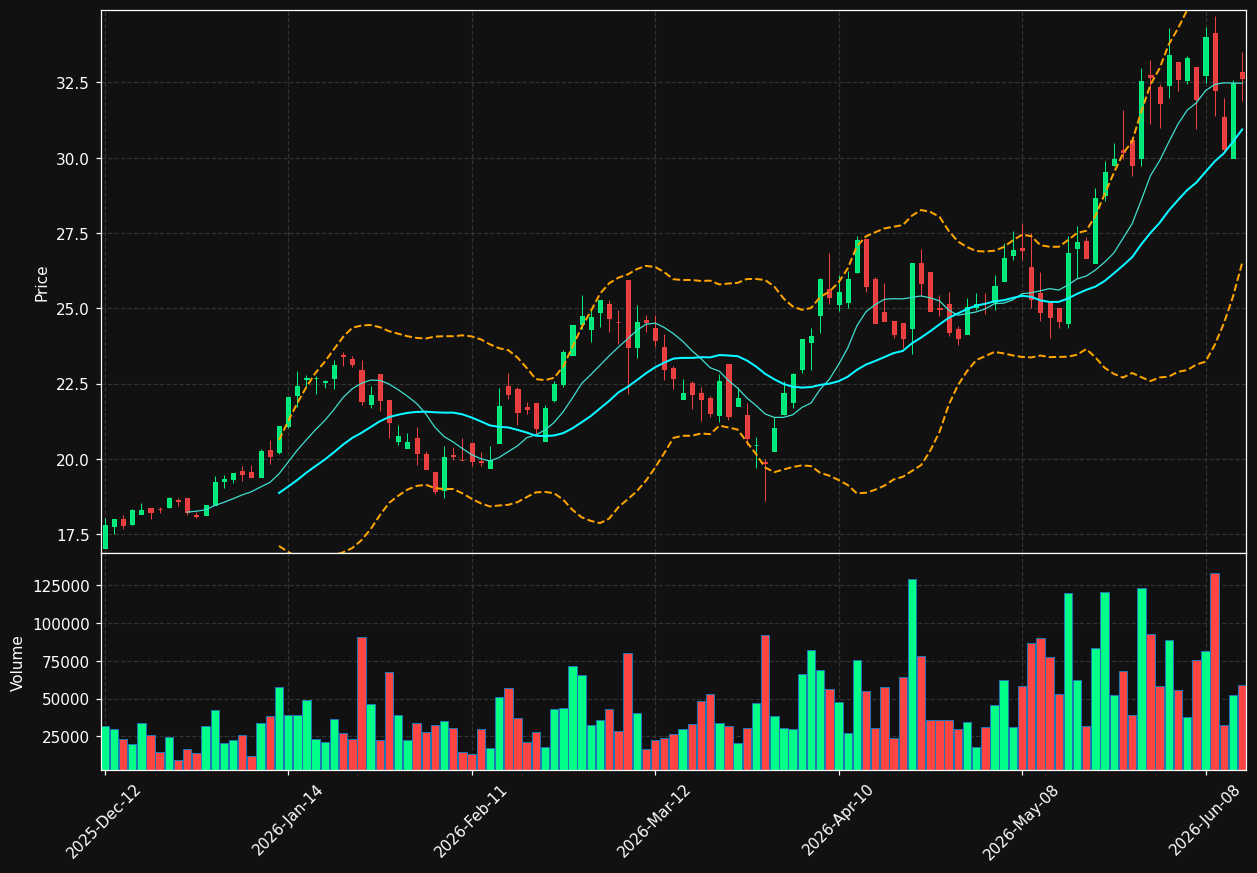Select the 30.0 price tick label
The height and width of the screenshot is (873, 1257).
click(72, 159)
